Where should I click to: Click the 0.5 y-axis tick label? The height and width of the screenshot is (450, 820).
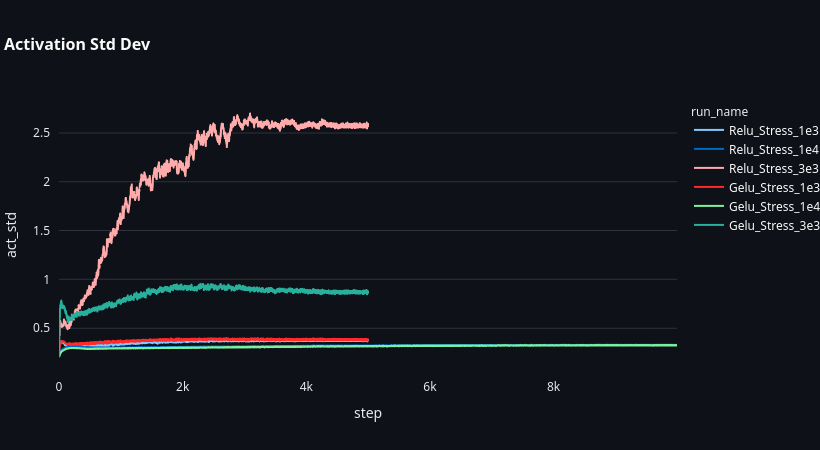click(x=41, y=328)
